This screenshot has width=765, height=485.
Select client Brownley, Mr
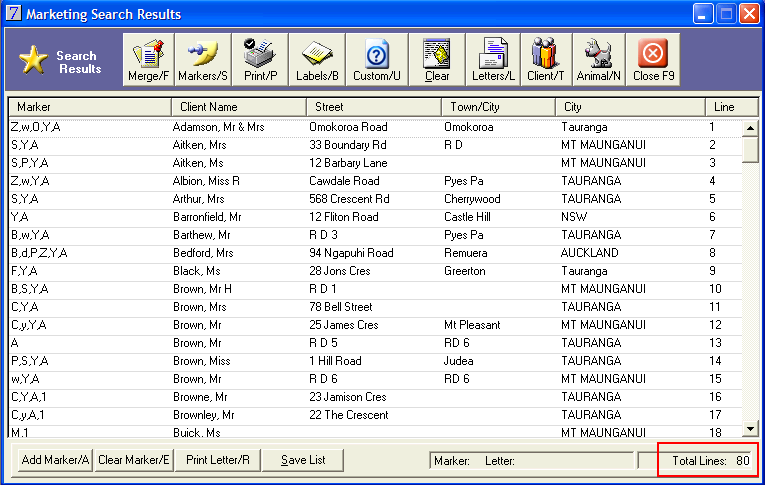click(203, 416)
